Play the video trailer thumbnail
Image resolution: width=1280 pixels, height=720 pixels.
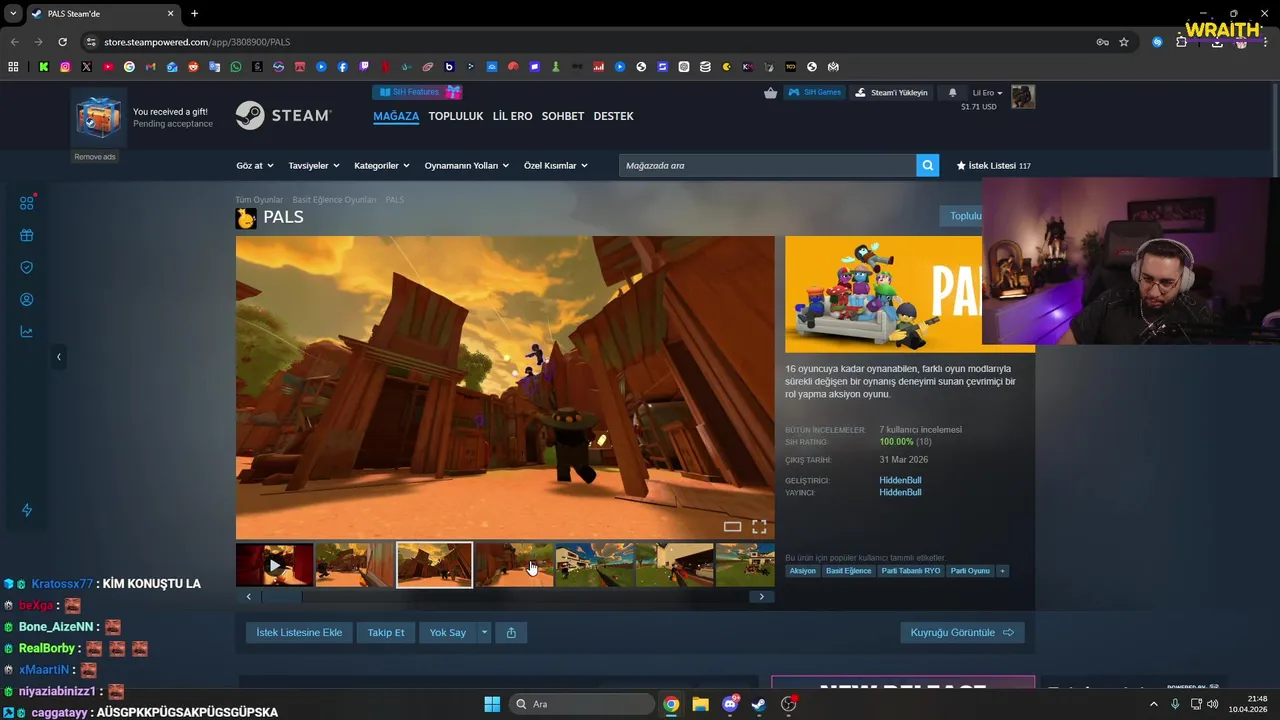point(275,565)
